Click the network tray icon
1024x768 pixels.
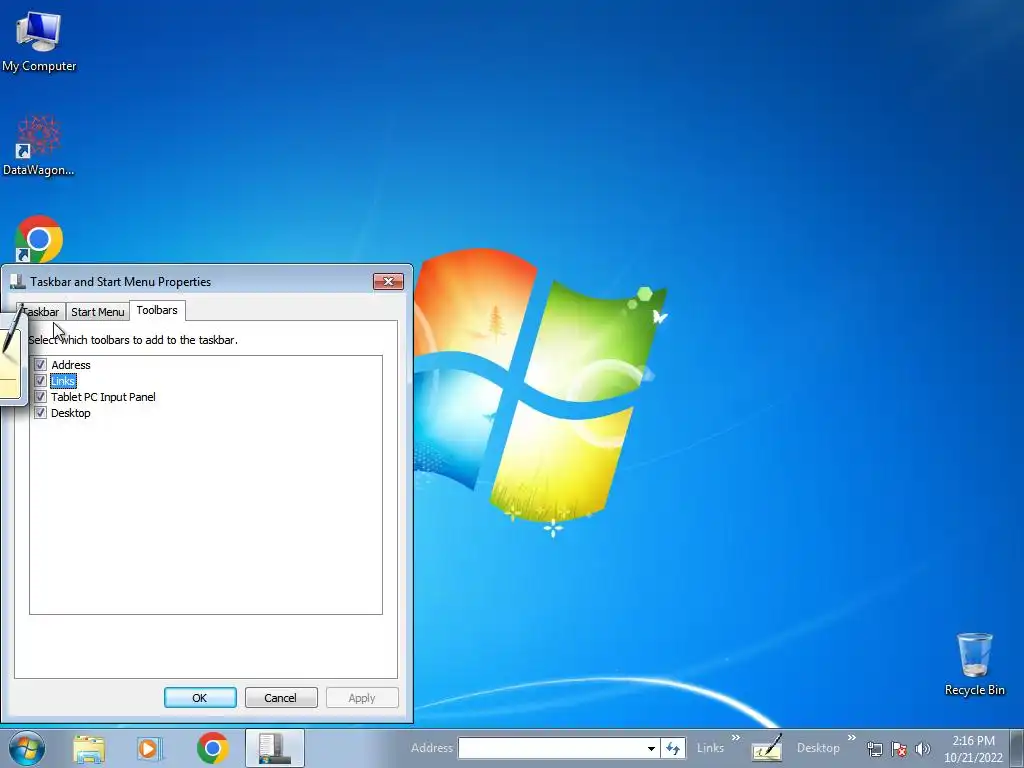click(x=874, y=749)
